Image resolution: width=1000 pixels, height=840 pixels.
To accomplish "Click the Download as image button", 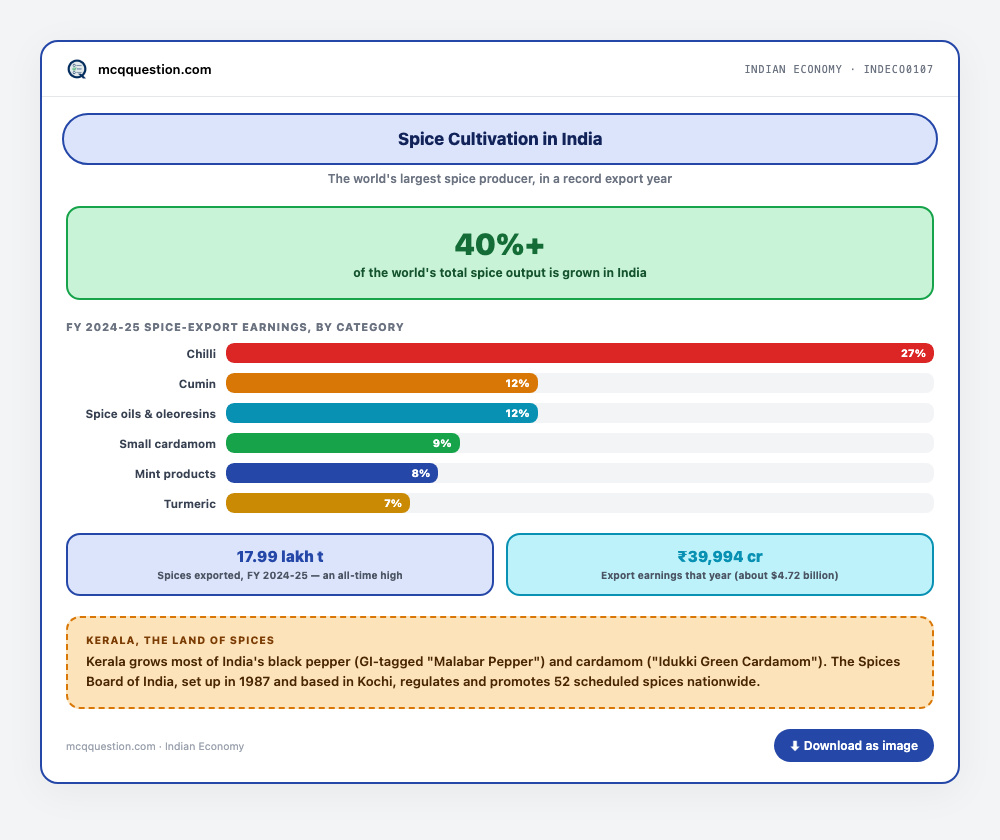I will tap(853, 746).
